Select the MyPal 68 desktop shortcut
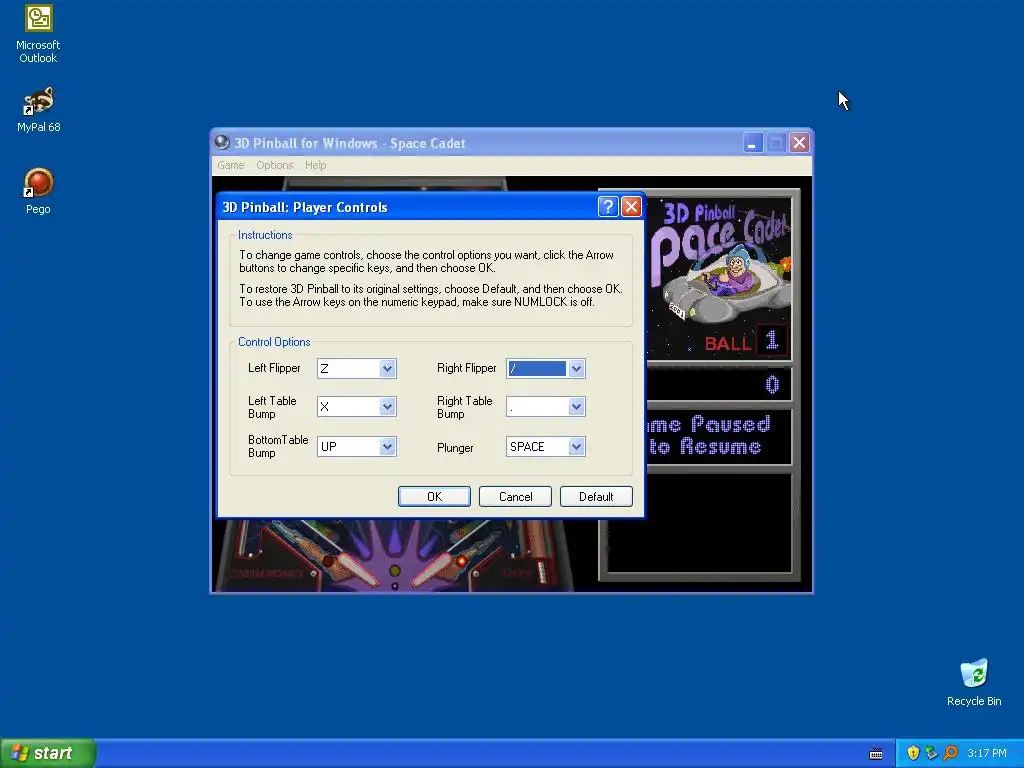 (x=38, y=110)
